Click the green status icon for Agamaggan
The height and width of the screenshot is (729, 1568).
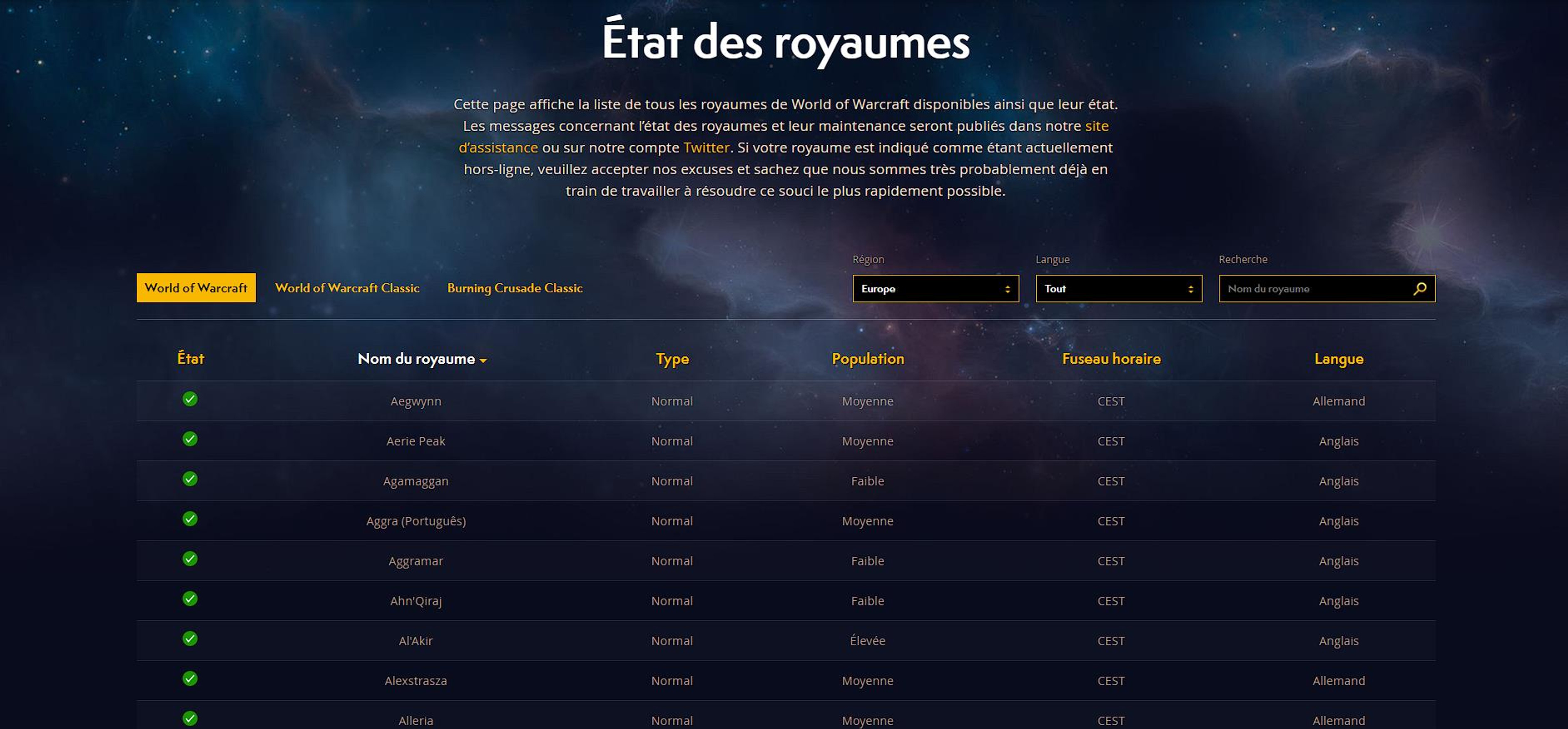point(190,479)
